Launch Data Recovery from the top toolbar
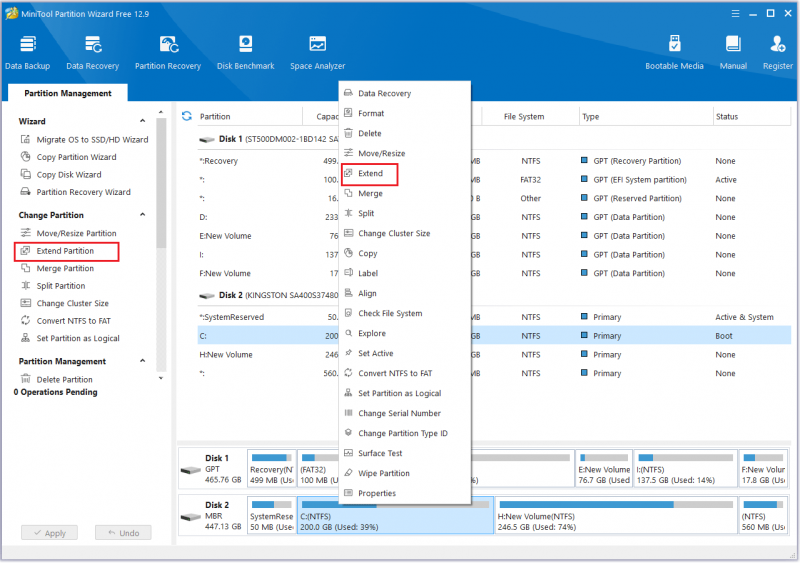The image size is (800, 563). pyautogui.click(x=92, y=53)
